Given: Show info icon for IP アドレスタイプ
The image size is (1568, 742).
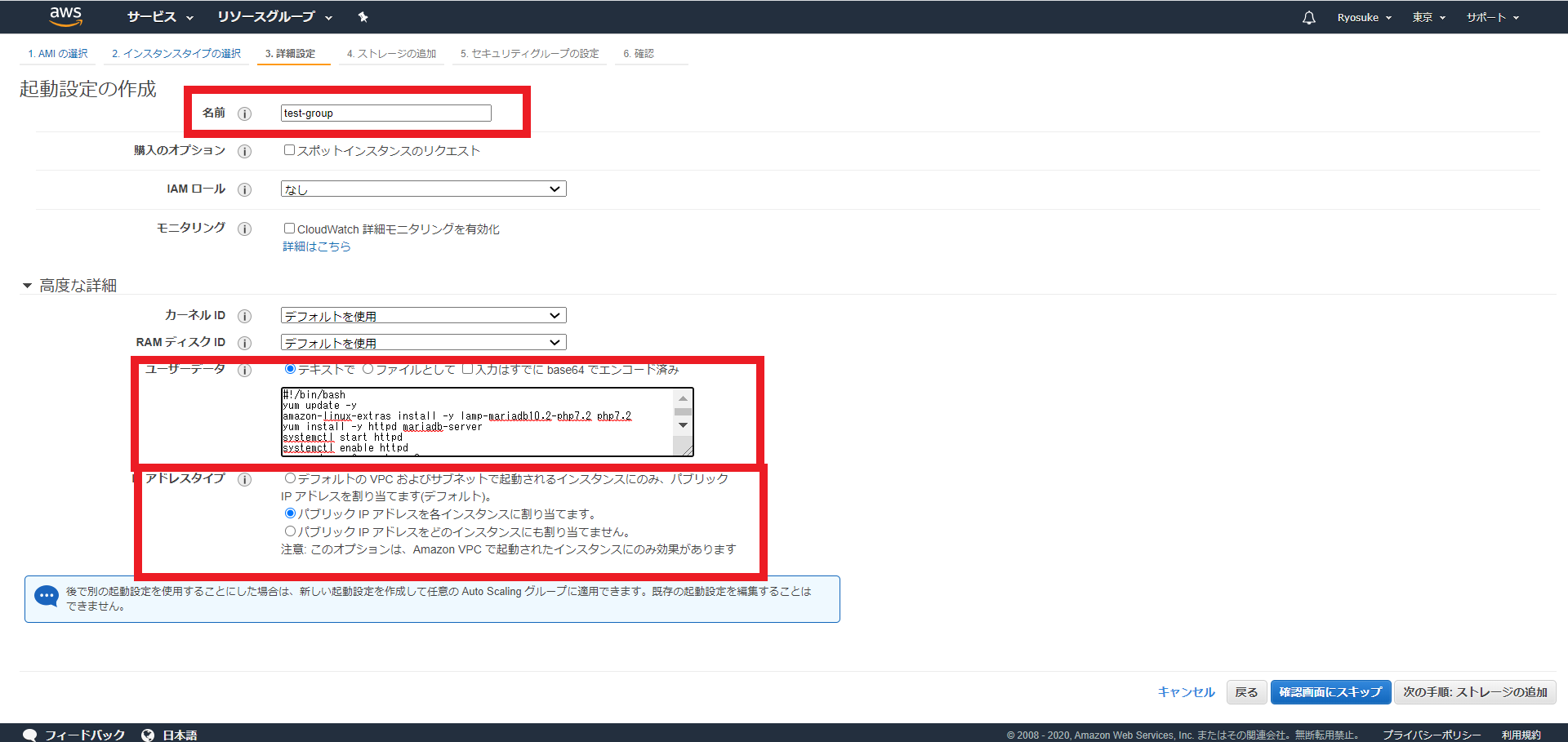Looking at the screenshot, I should tap(244, 479).
